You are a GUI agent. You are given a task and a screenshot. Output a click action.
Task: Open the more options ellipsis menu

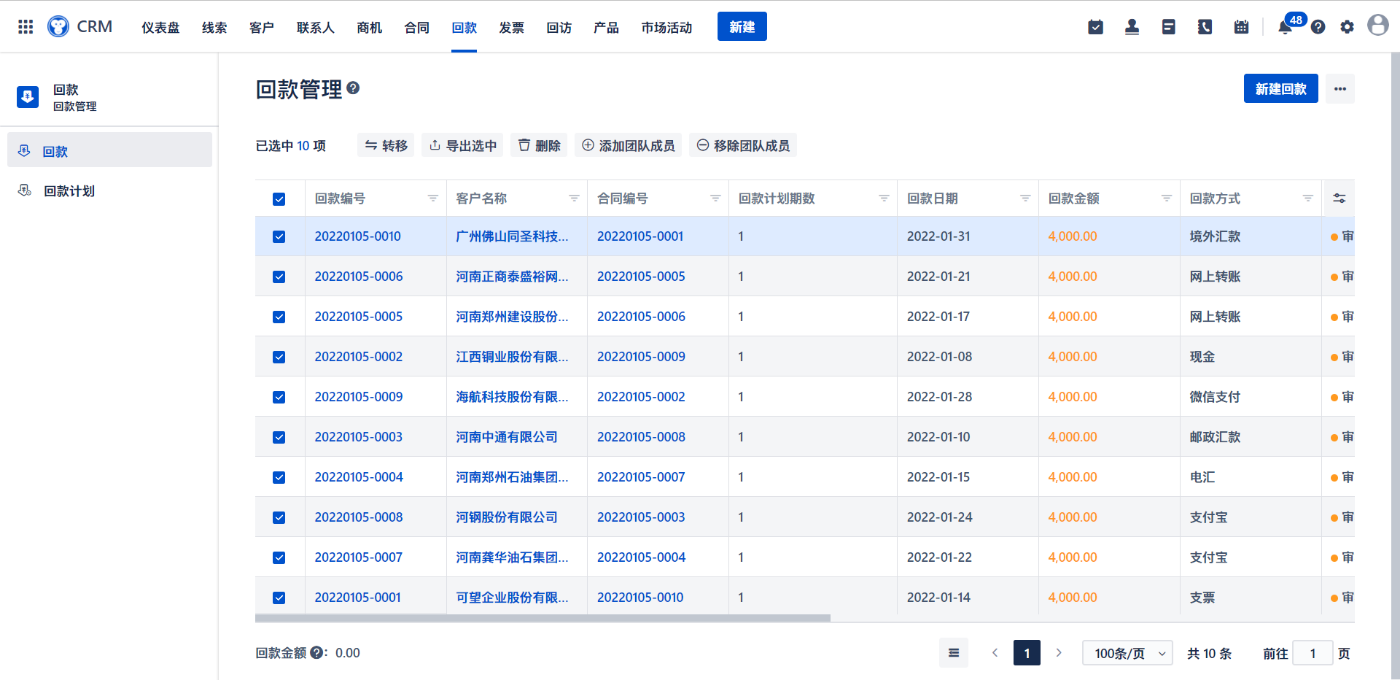pos(1340,89)
